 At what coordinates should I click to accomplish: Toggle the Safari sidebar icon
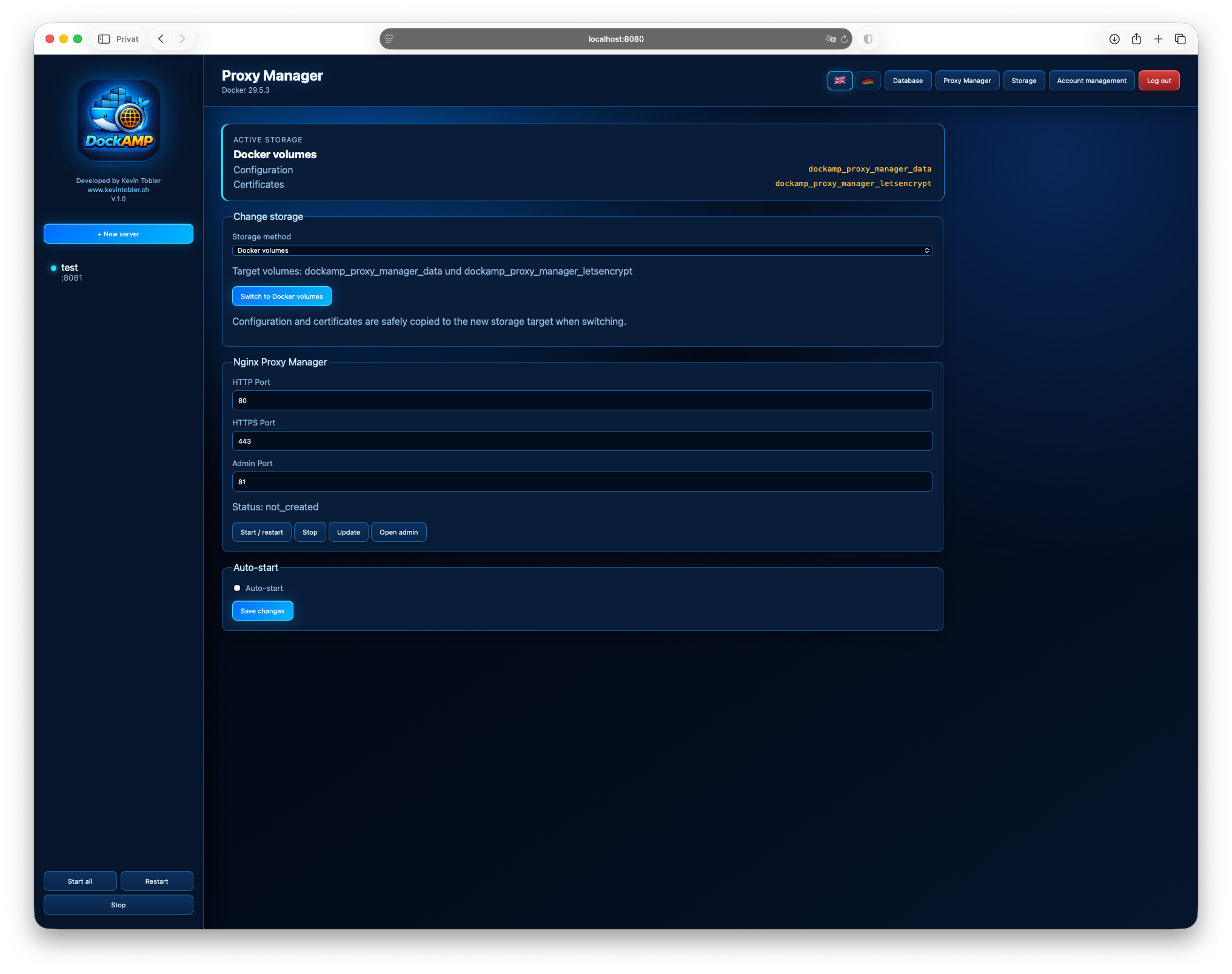[x=104, y=39]
